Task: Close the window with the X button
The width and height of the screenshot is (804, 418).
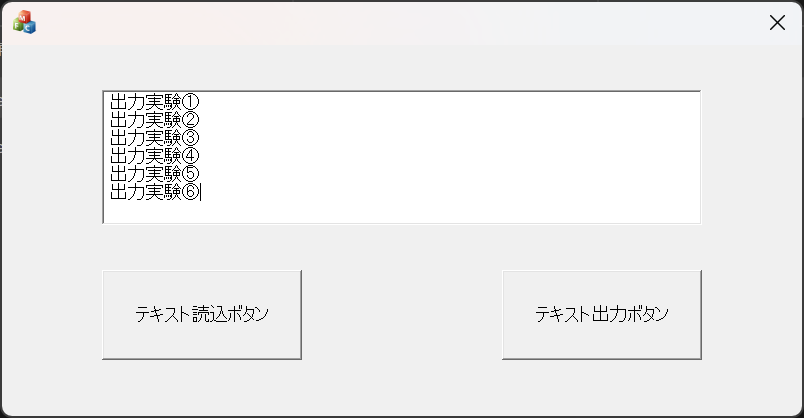Action: [x=777, y=23]
